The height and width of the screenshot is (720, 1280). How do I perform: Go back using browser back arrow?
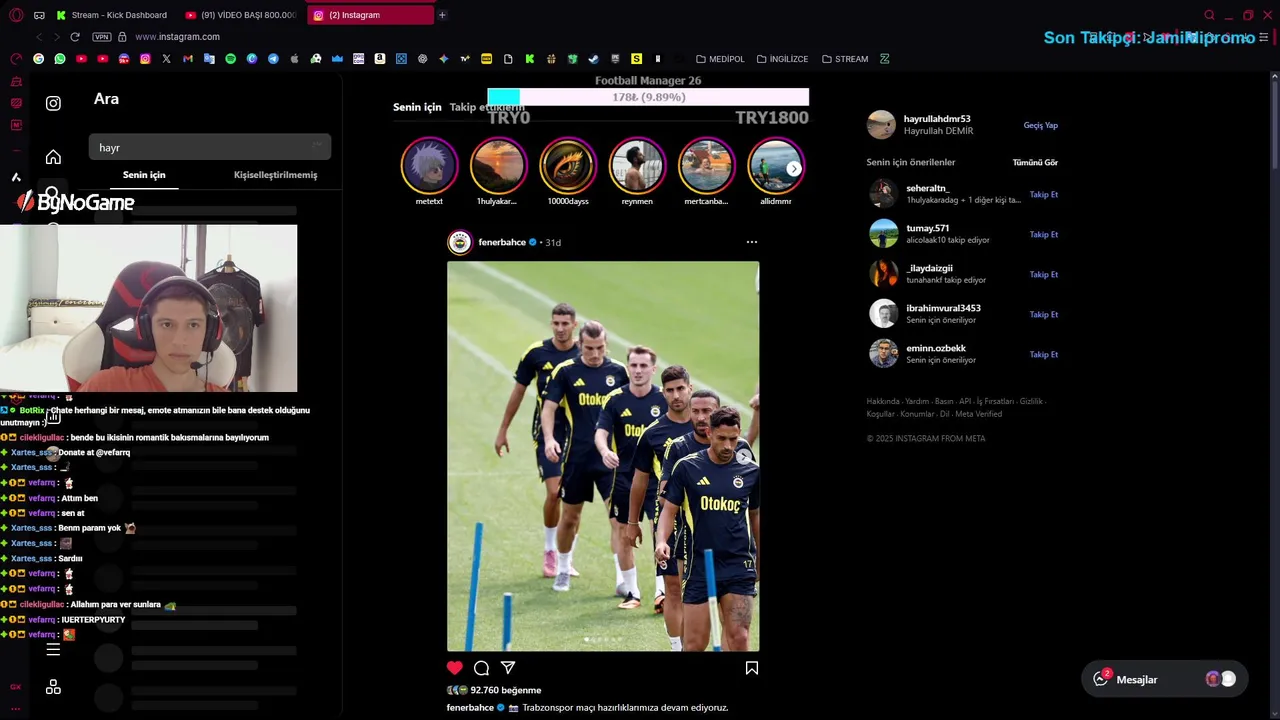pos(39,37)
